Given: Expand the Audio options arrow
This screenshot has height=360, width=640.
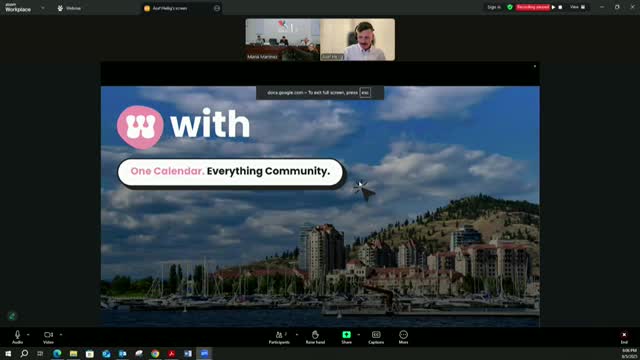Looking at the screenshot, I should [x=28, y=335].
